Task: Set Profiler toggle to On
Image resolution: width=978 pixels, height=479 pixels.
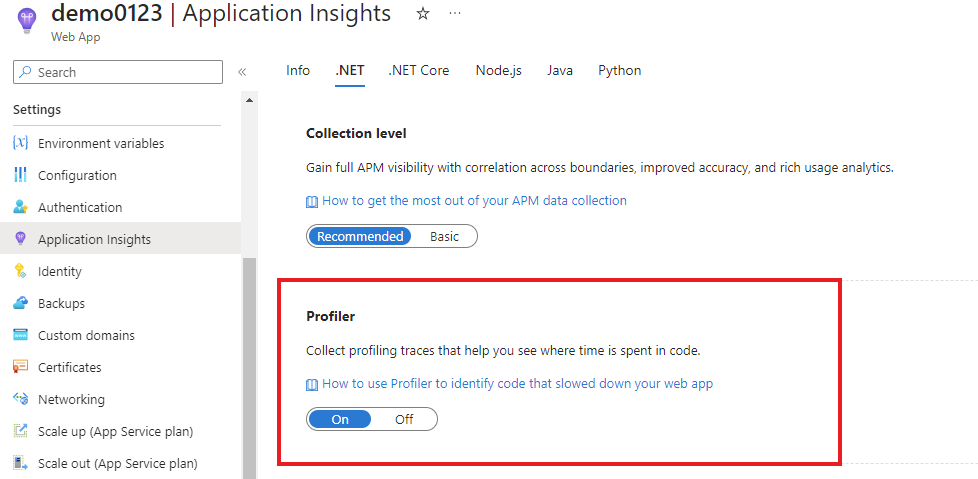Action: click(x=340, y=419)
